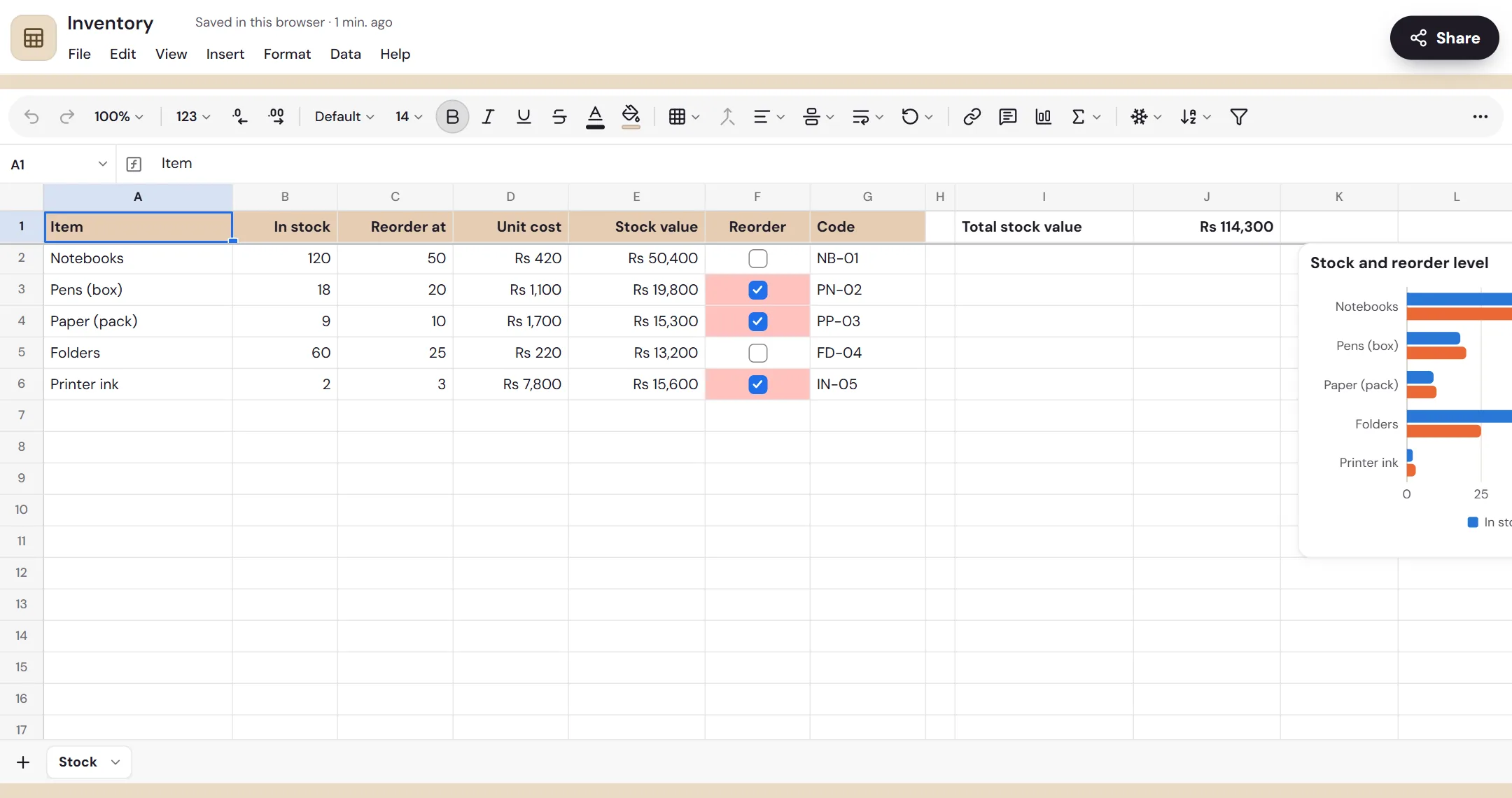
Task: Check Reorder box for Notebooks
Action: 757,258
